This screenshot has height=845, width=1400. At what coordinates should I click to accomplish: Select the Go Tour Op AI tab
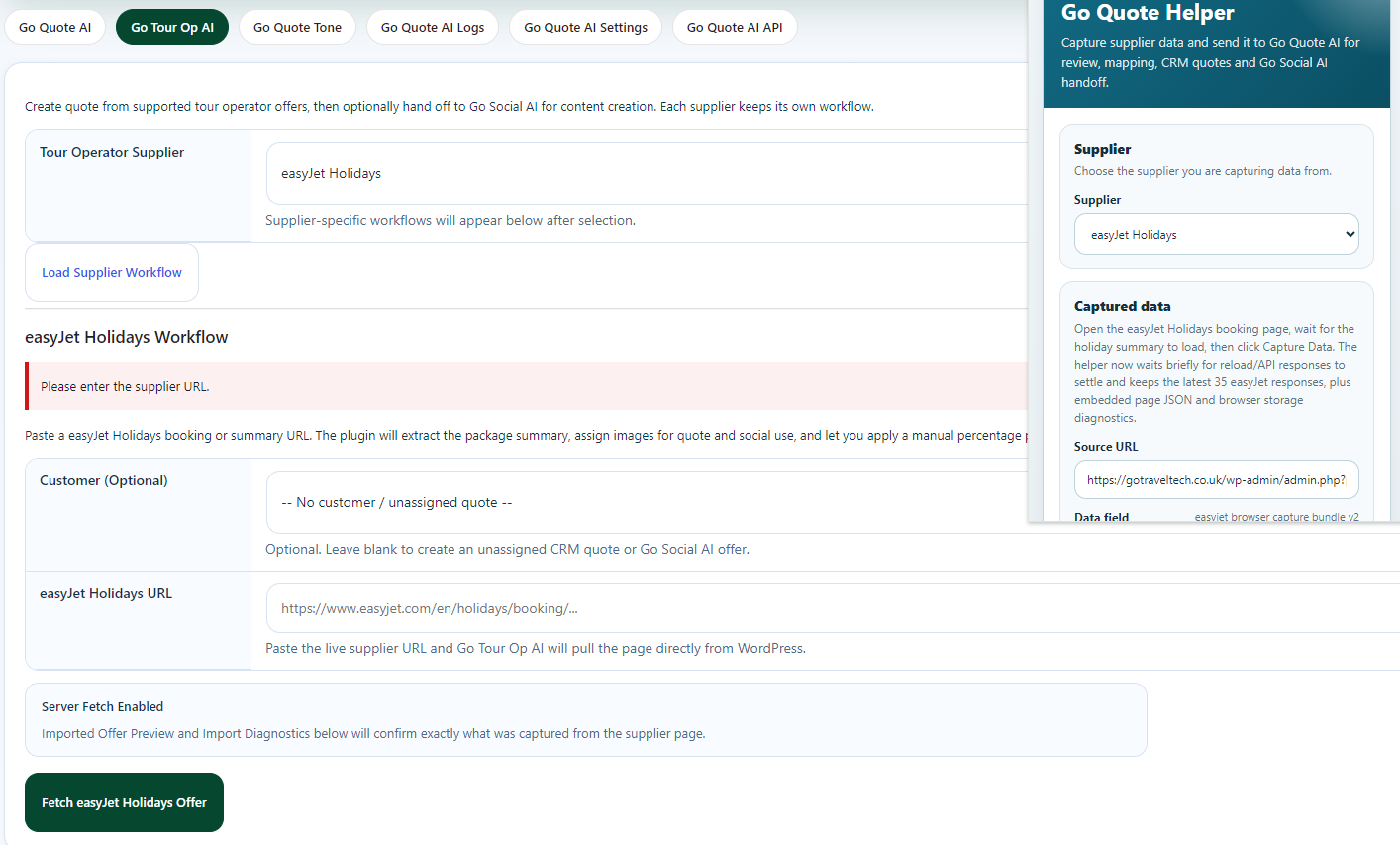(172, 27)
